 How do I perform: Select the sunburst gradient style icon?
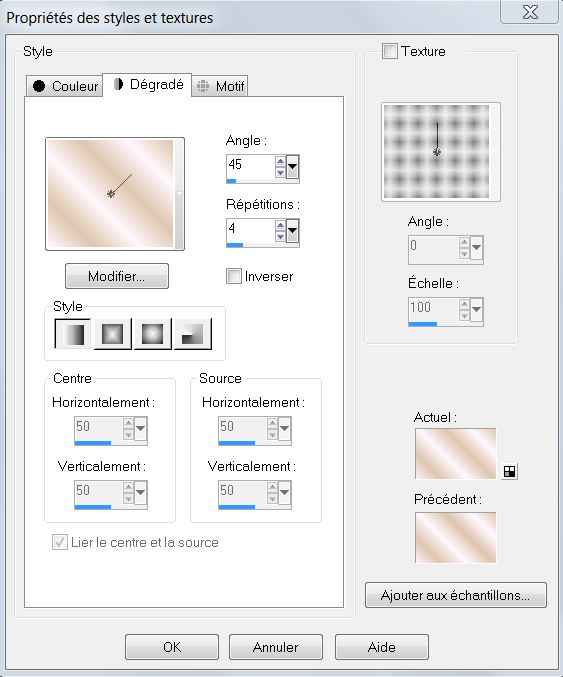[x=152, y=334]
